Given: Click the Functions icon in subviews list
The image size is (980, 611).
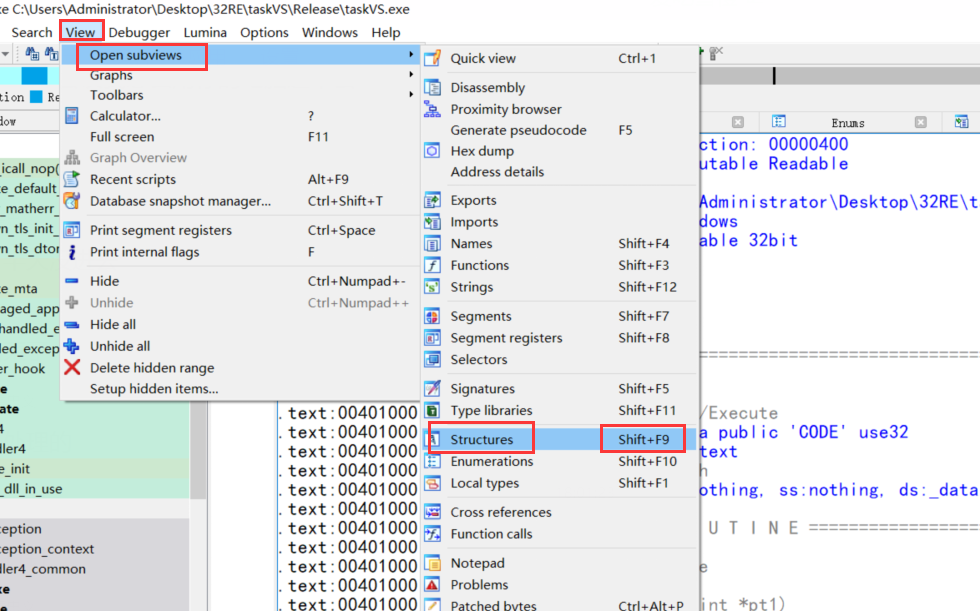Looking at the screenshot, I should (432, 265).
